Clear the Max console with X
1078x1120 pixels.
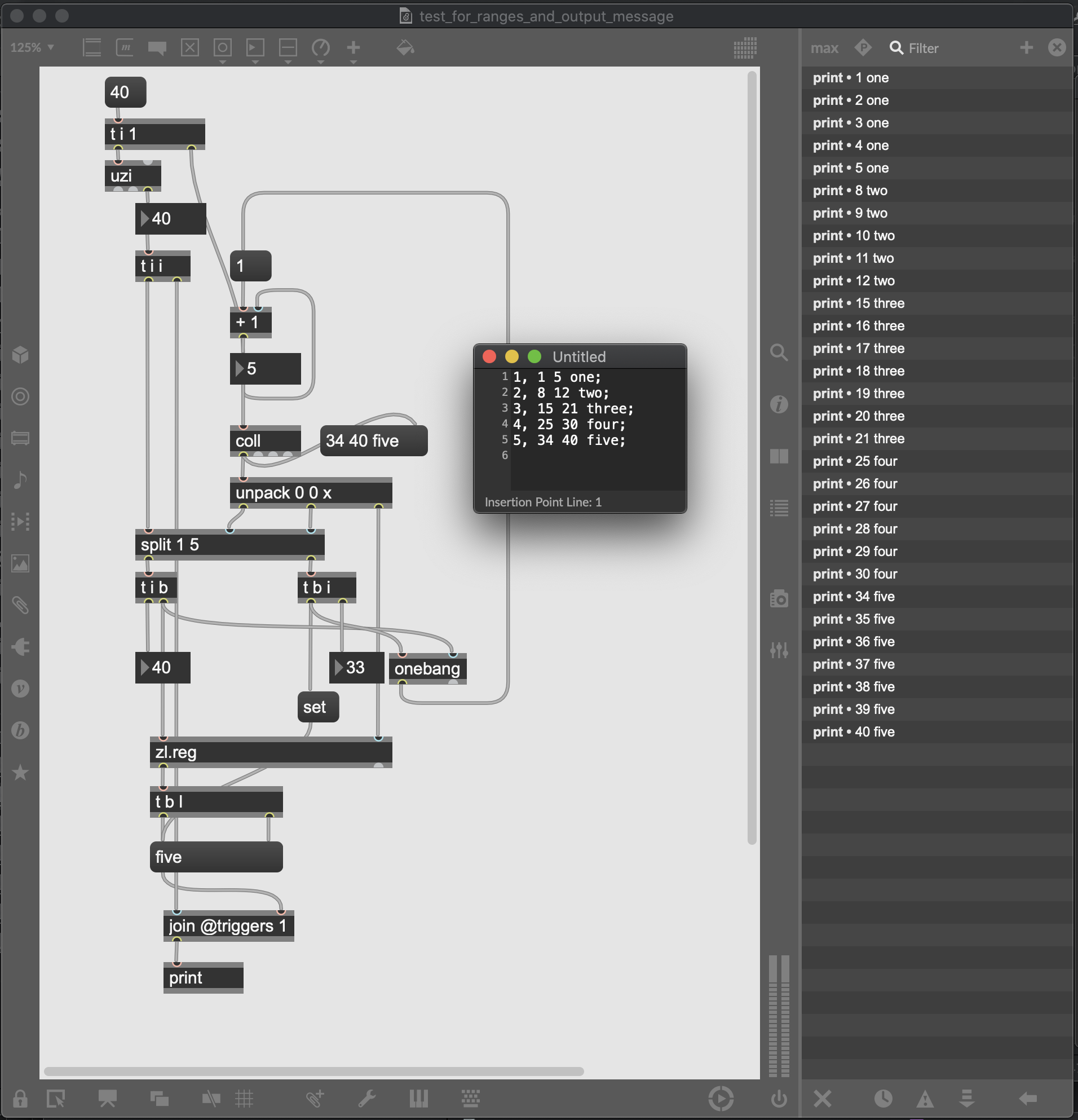coord(823,1098)
